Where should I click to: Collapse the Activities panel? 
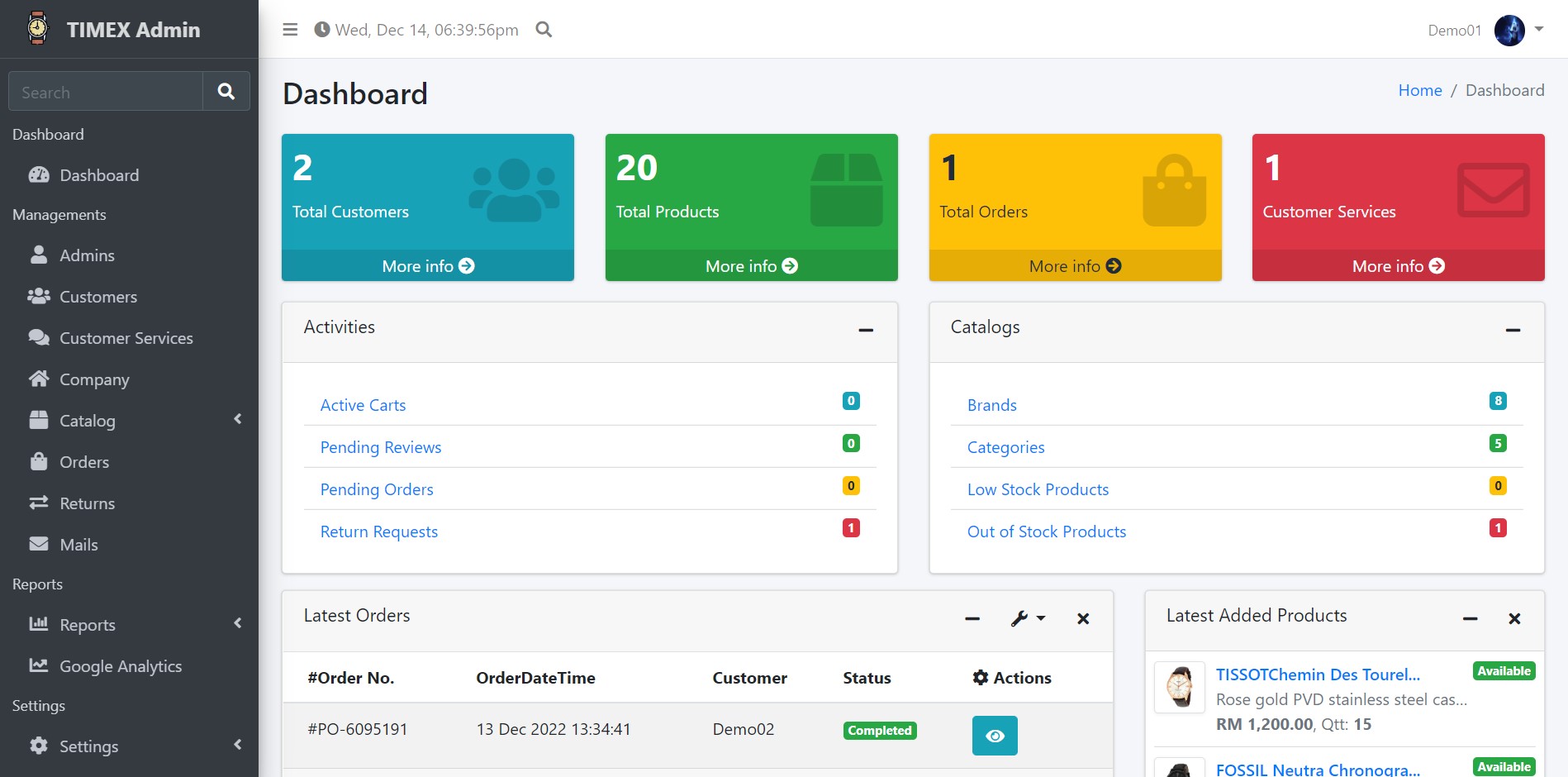866,330
